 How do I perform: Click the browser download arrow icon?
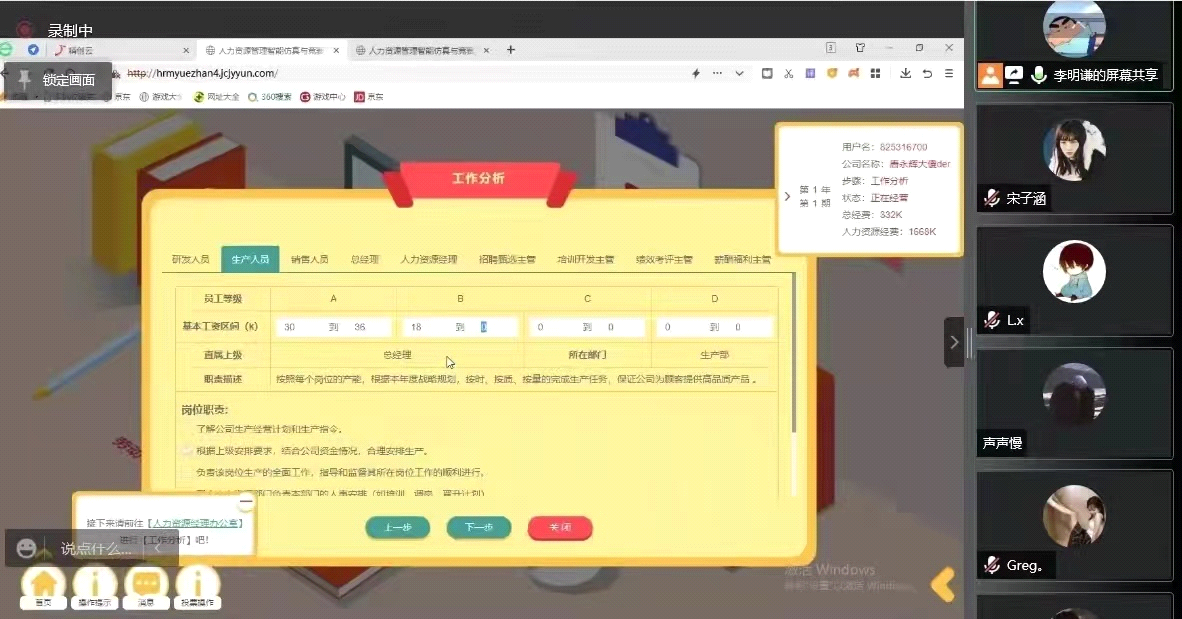[x=905, y=73]
